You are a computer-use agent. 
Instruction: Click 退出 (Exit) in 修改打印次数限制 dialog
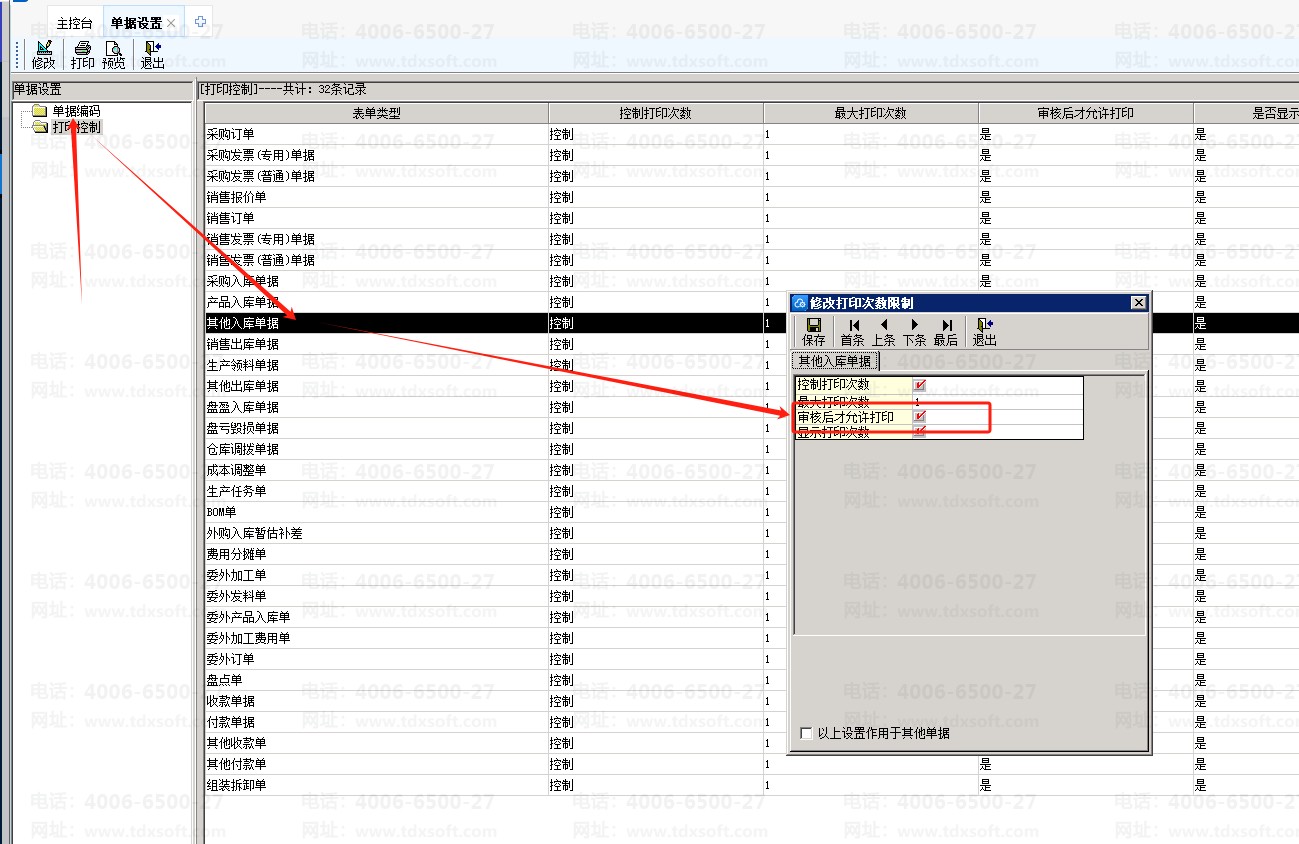(985, 332)
